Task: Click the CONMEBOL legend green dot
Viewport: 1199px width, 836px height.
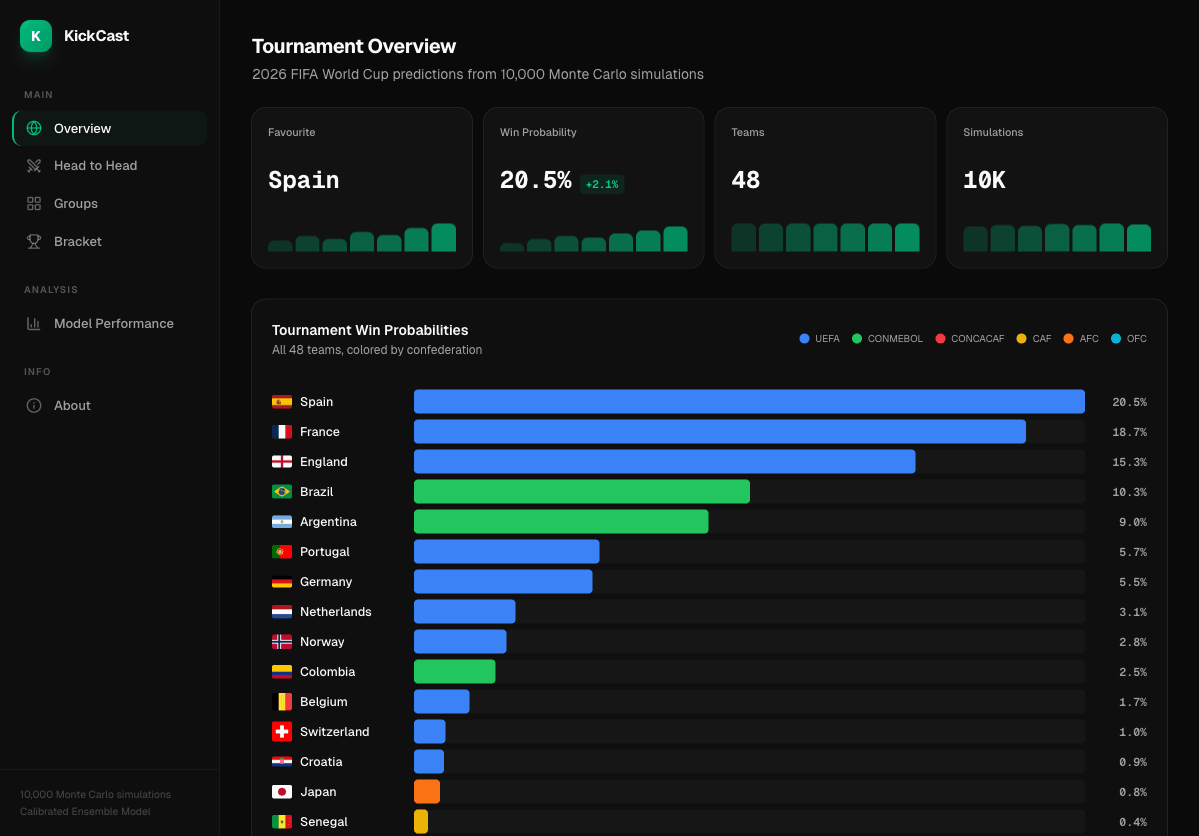Action: tap(857, 339)
